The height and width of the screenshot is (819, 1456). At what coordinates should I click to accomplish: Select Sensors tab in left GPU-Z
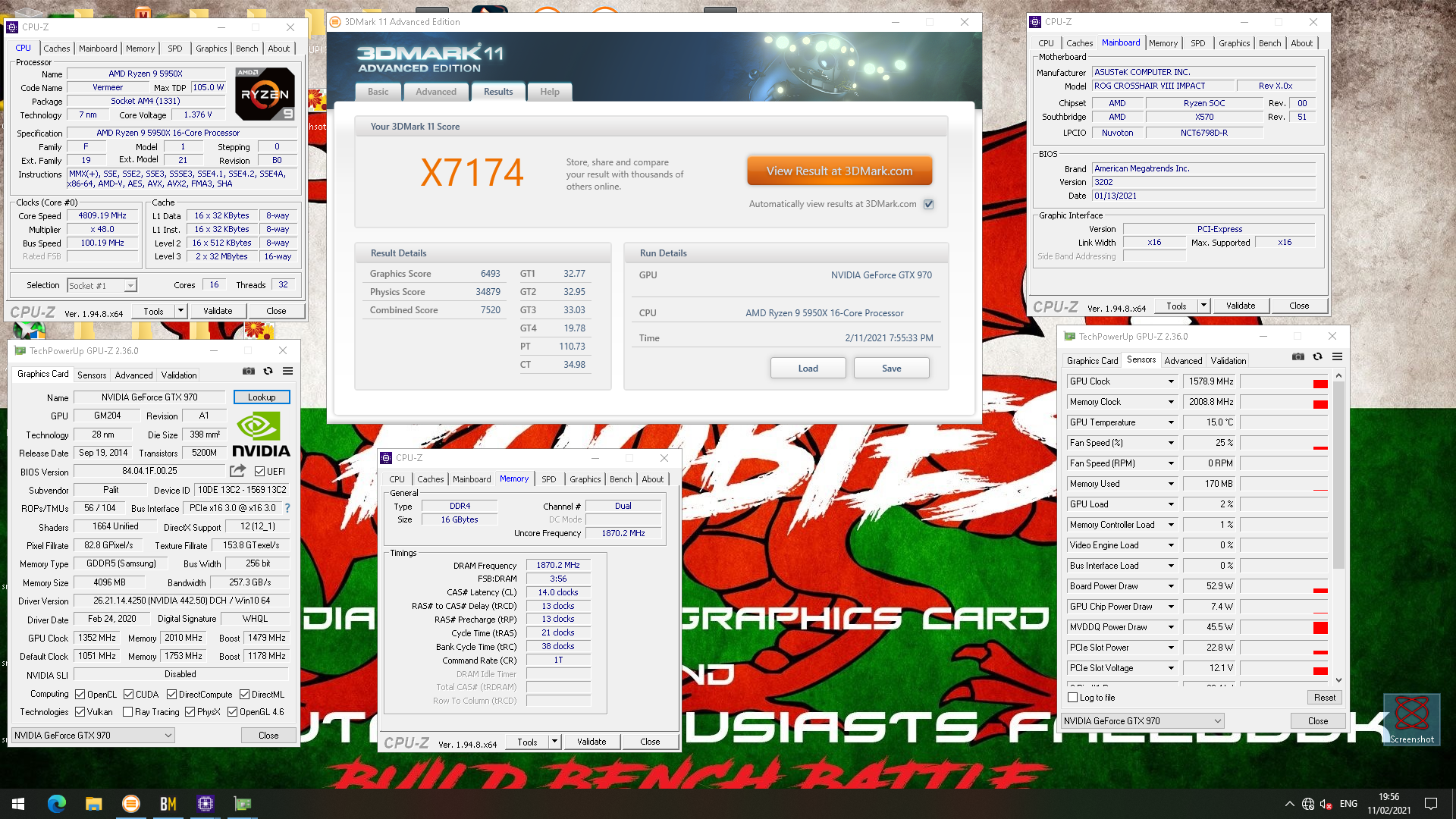[x=92, y=375]
